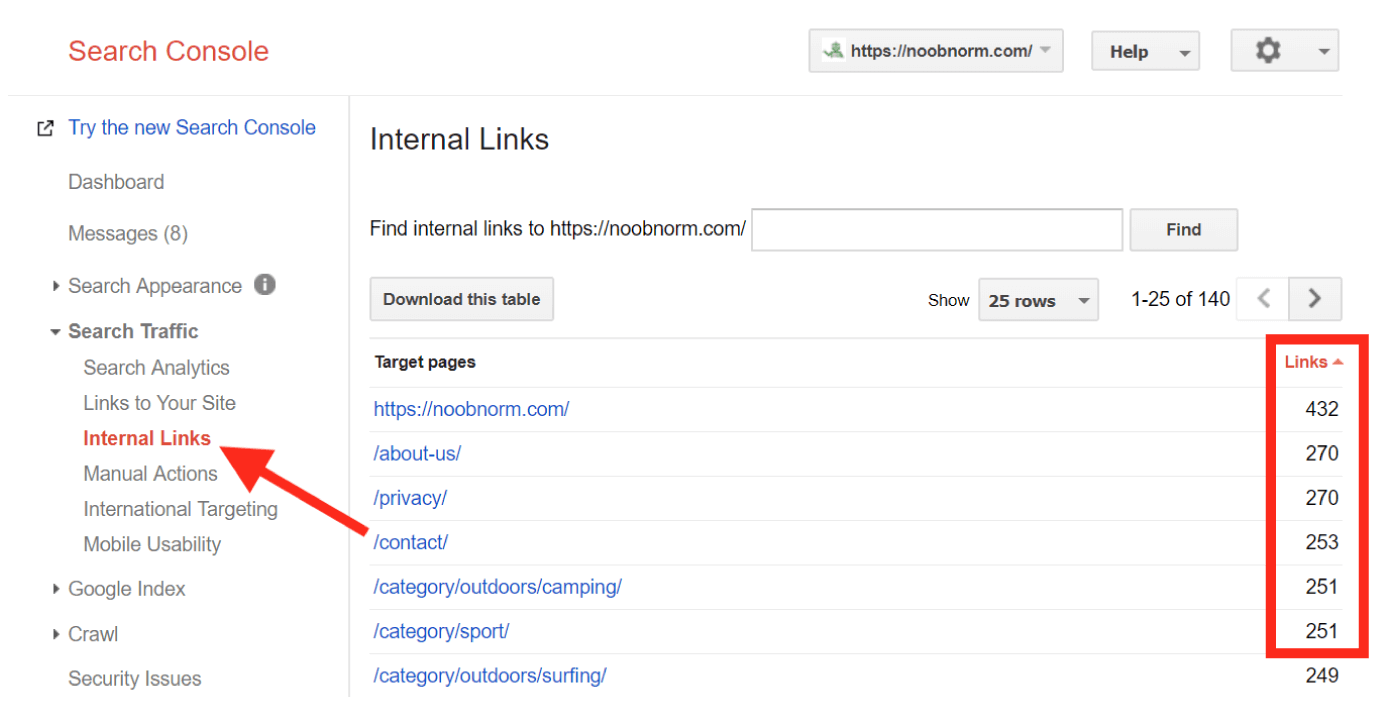The image size is (1400, 711).
Task: Sort table by Links column header
Action: [1313, 362]
